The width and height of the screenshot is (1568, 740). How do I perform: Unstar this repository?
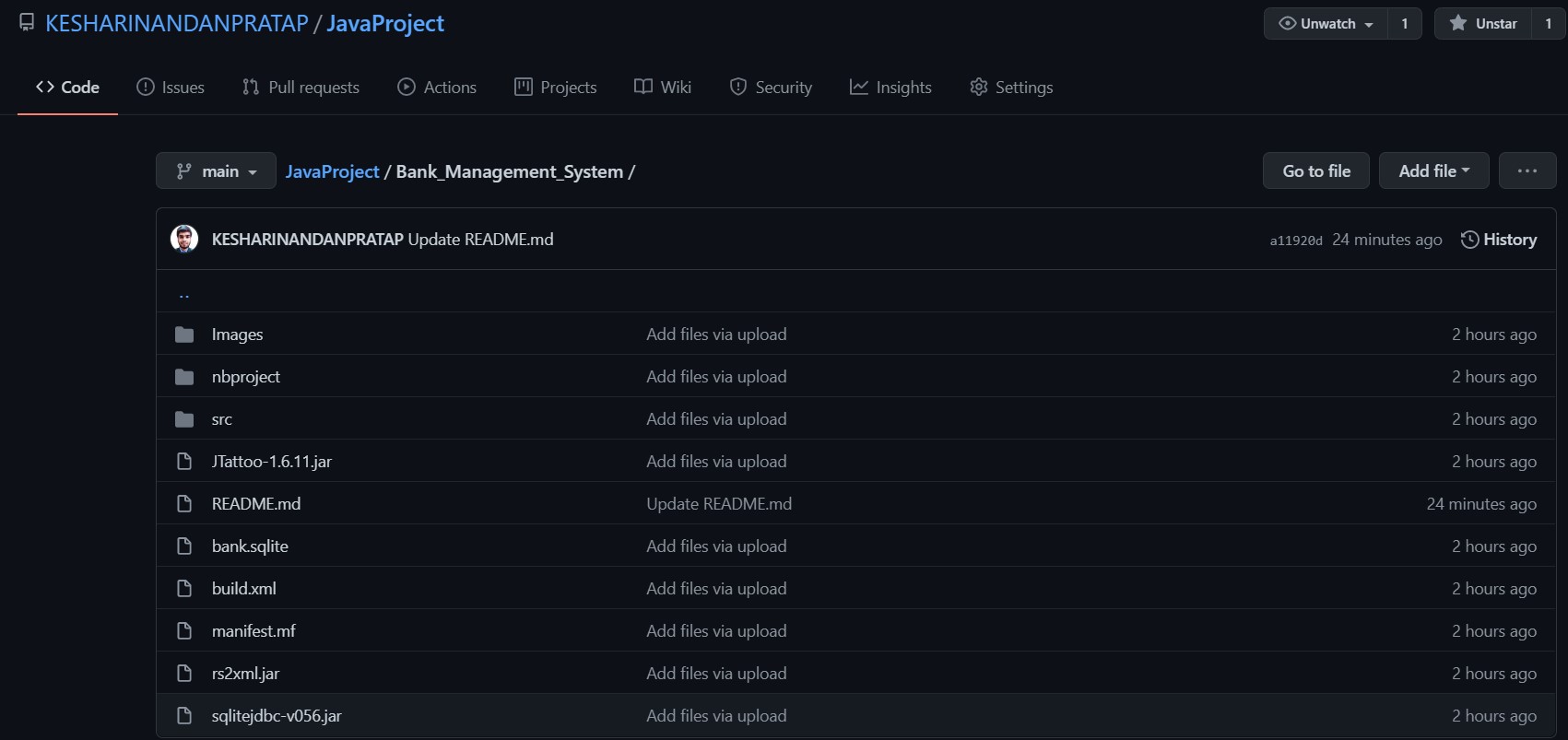1483,24
